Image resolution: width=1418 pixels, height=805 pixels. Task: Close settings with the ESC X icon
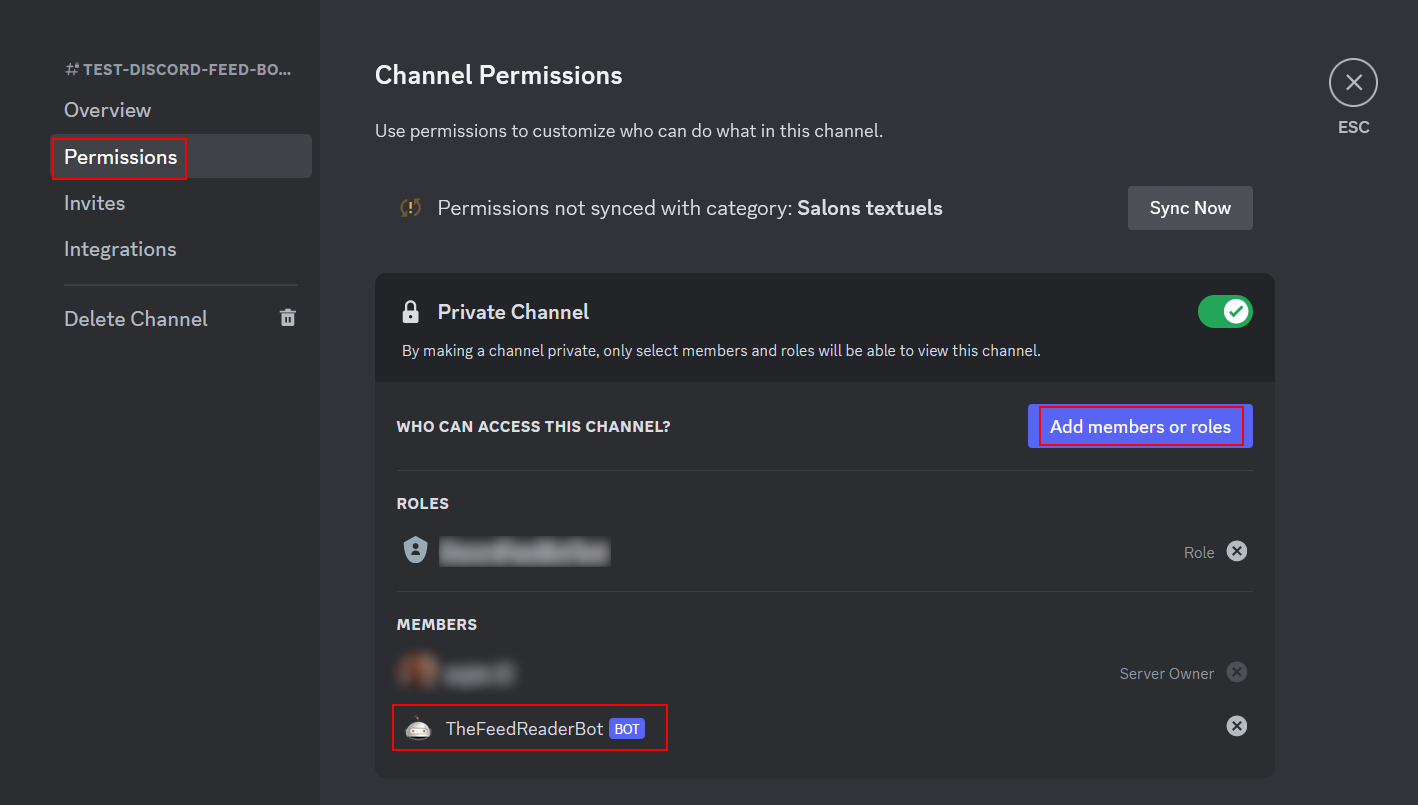pos(1353,82)
